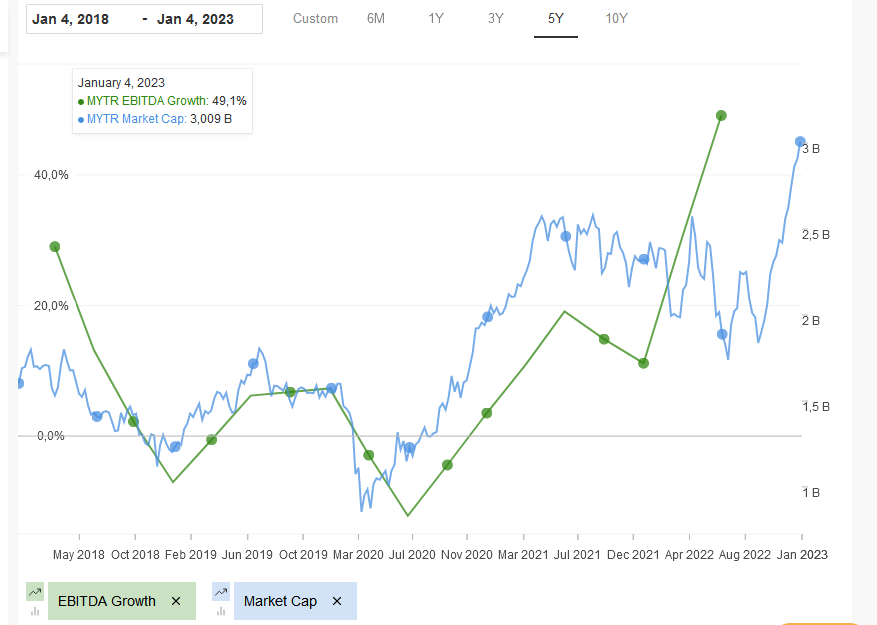Switch to the 3Y range
877x625 pixels.
coord(495,18)
